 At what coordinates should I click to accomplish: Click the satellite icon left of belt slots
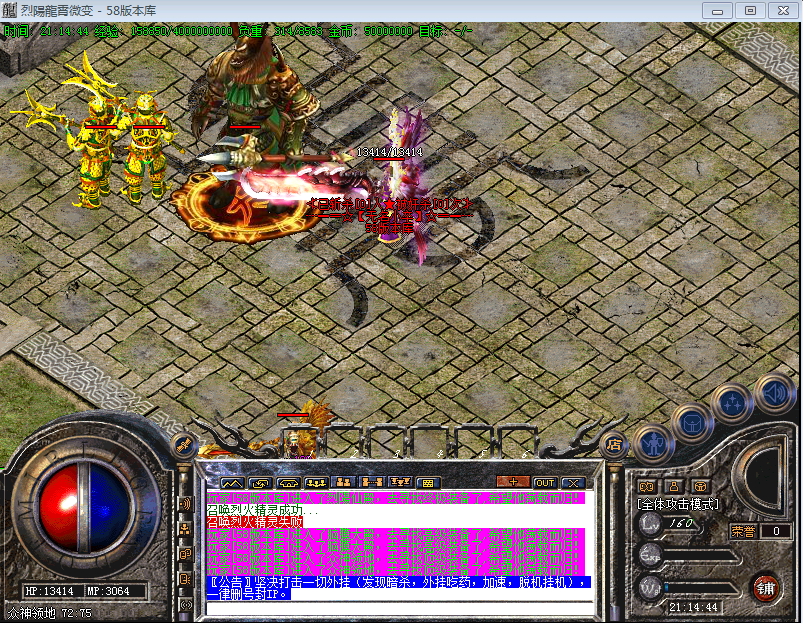tap(183, 446)
